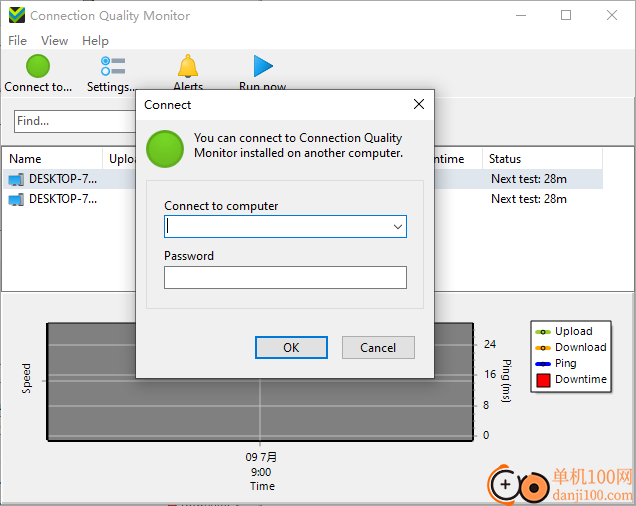Screen dimensions: 636x506
Task: Click the green Connect to... toolbar icon
Action: click(38, 66)
